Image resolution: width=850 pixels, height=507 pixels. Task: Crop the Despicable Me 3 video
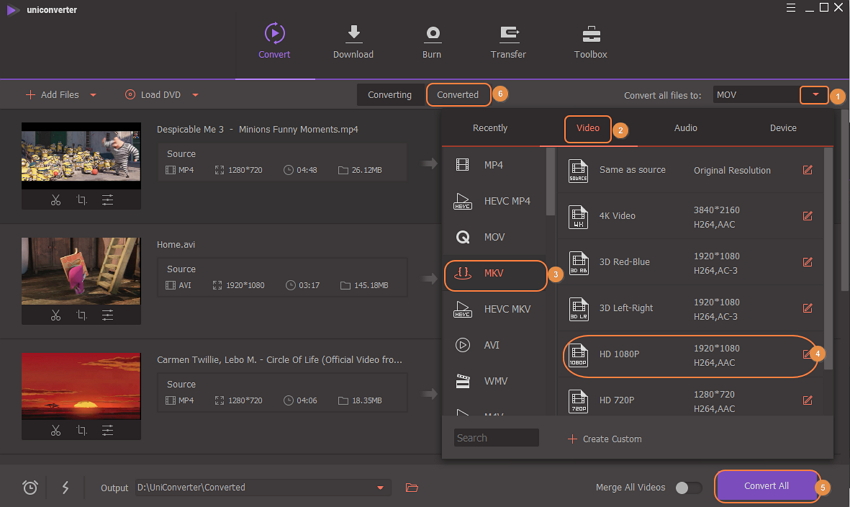81,200
